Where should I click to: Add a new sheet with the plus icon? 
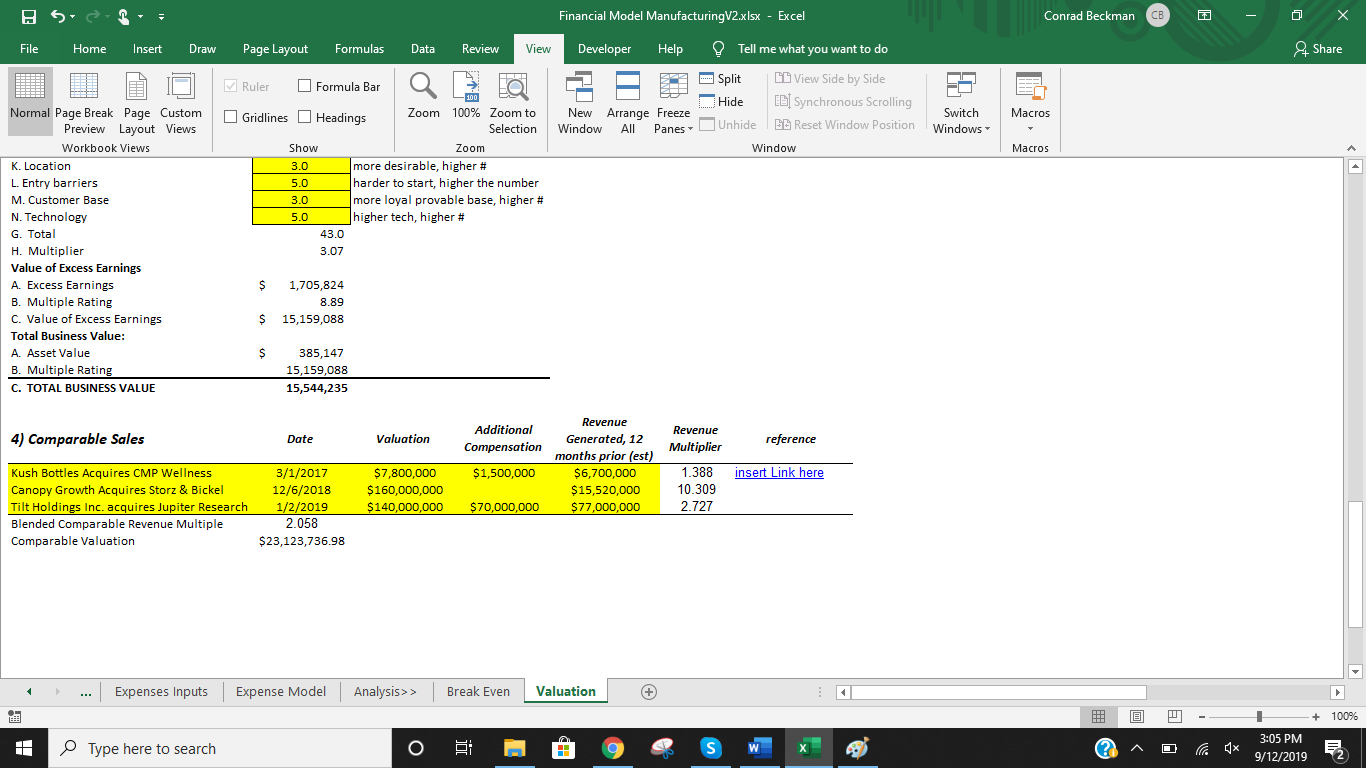tap(649, 691)
